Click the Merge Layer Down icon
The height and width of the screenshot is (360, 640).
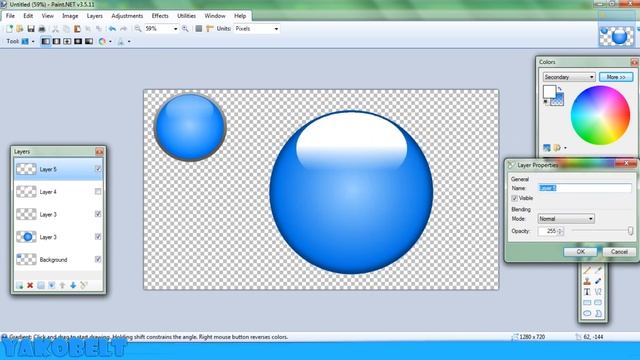51,285
